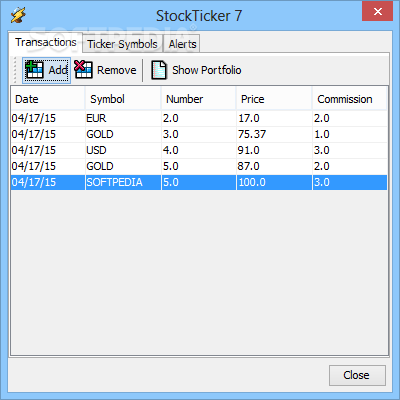Click the price 100.0 cell
This screenshot has width=400, height=400.
[274, 182]
